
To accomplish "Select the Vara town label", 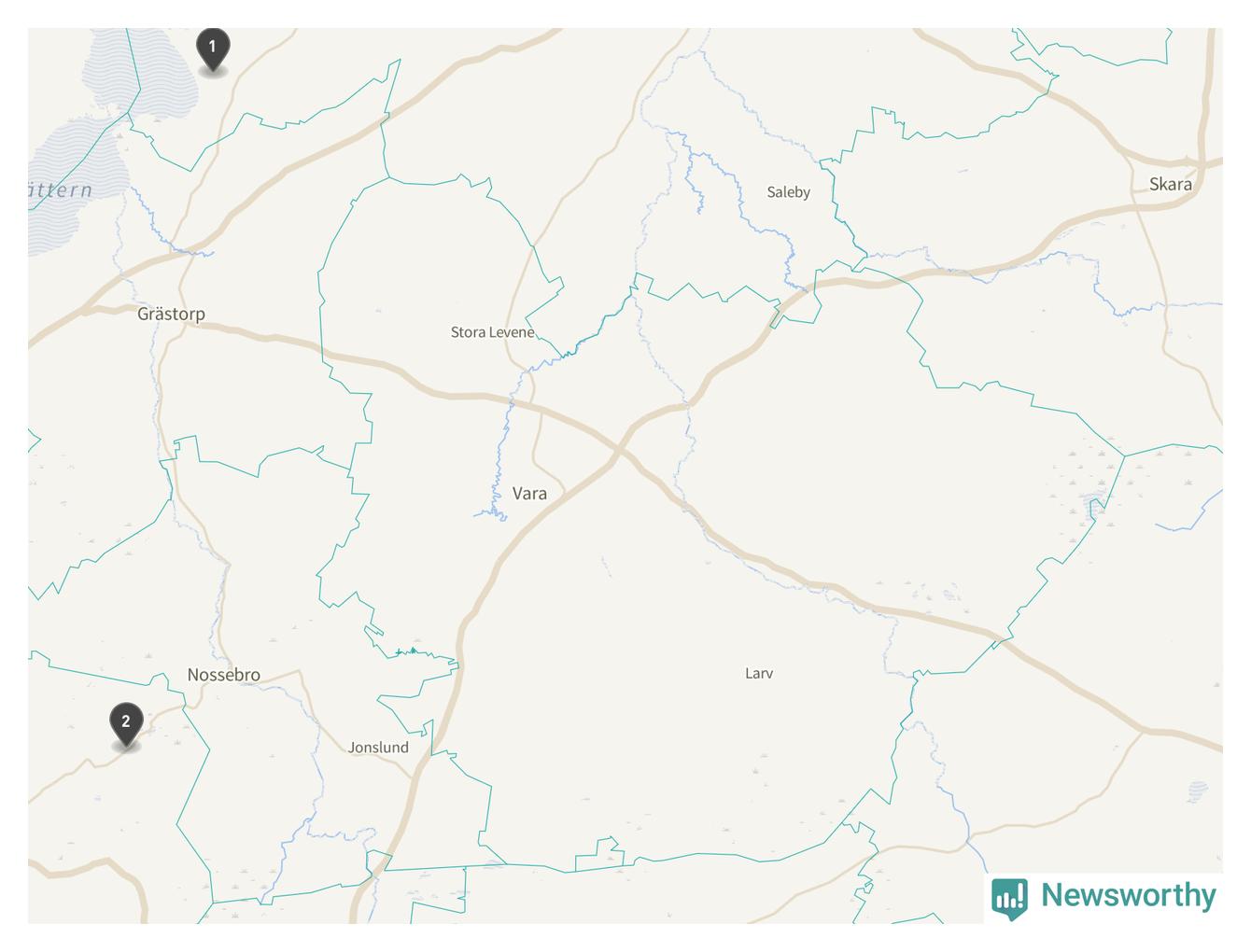I will 529,494.
